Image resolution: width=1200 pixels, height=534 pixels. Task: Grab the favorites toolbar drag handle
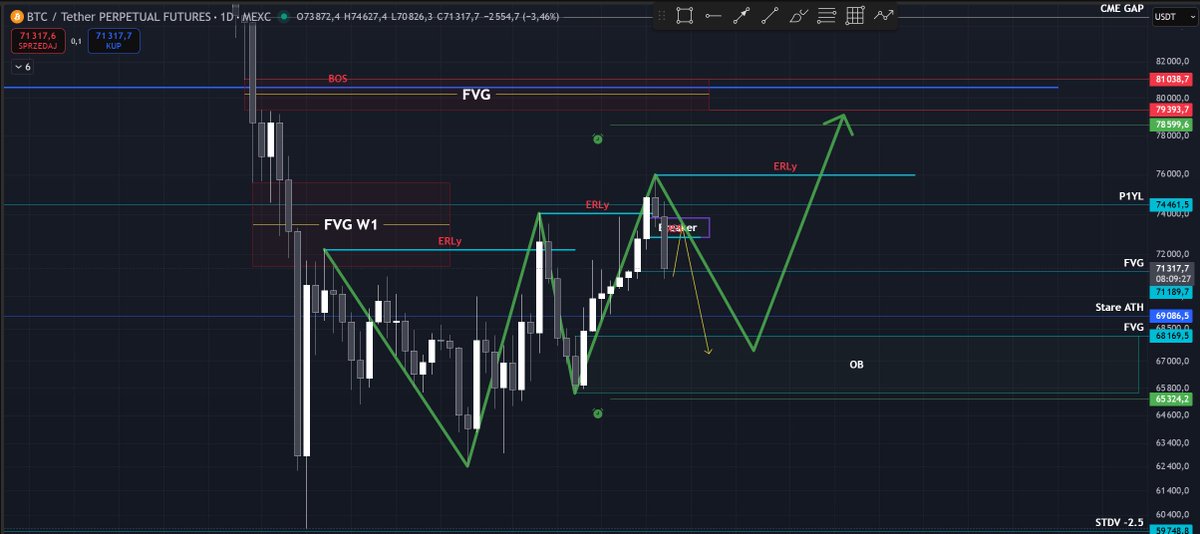click(x=662, y=15)
